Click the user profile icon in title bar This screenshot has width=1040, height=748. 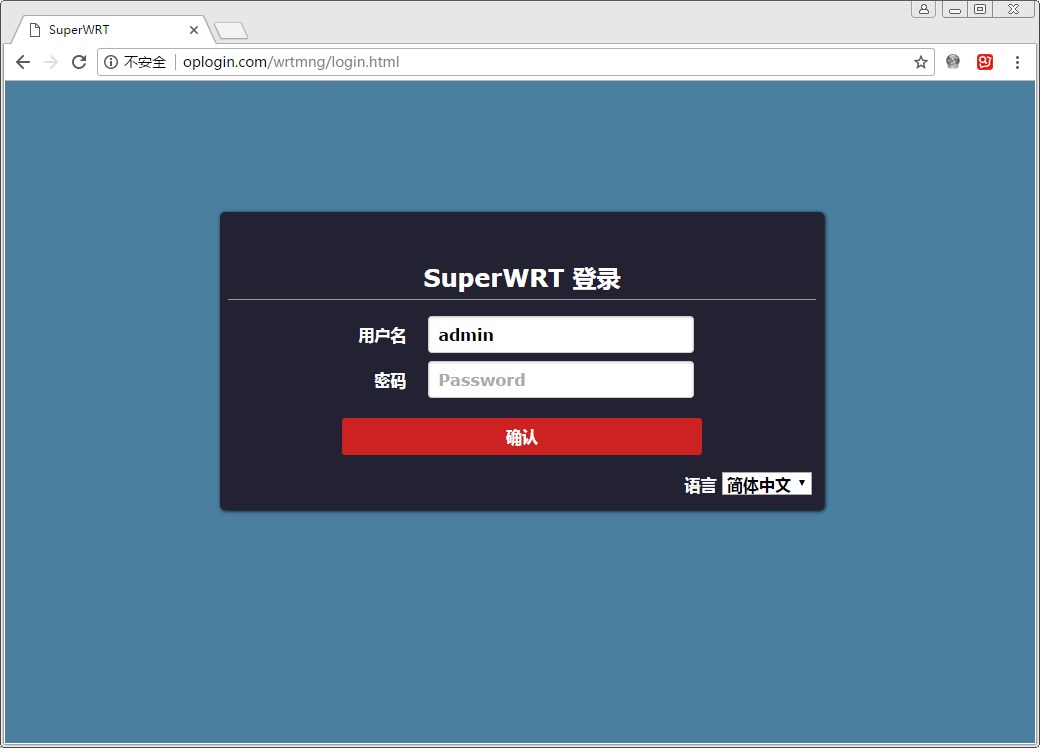tap(923, 9)
